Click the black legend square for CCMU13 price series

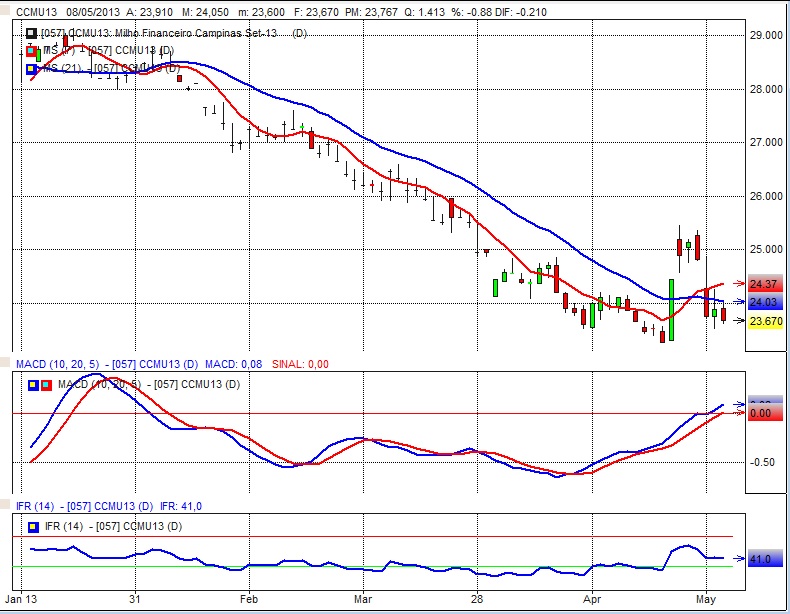(x=33, y=34)
